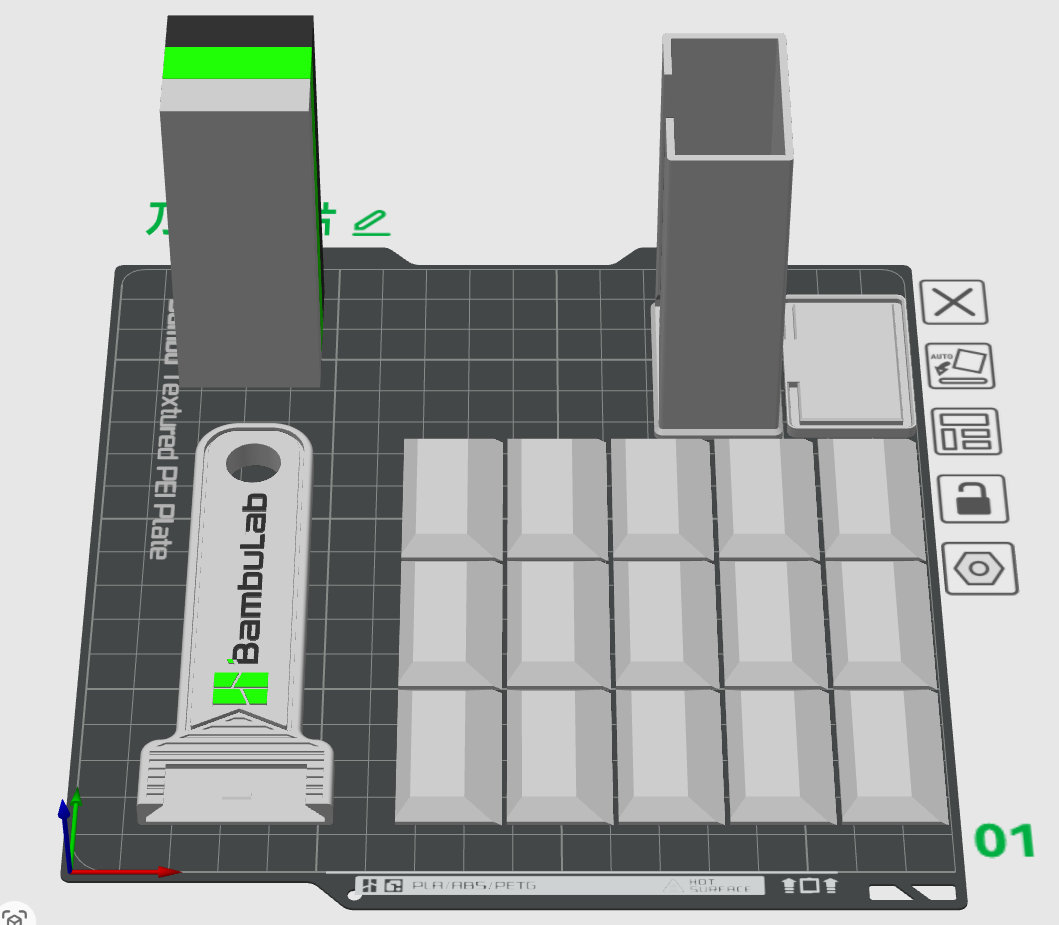The image size is (1059, 925).
Task: Click the green plate number 01
Action: coord(1005,841)
